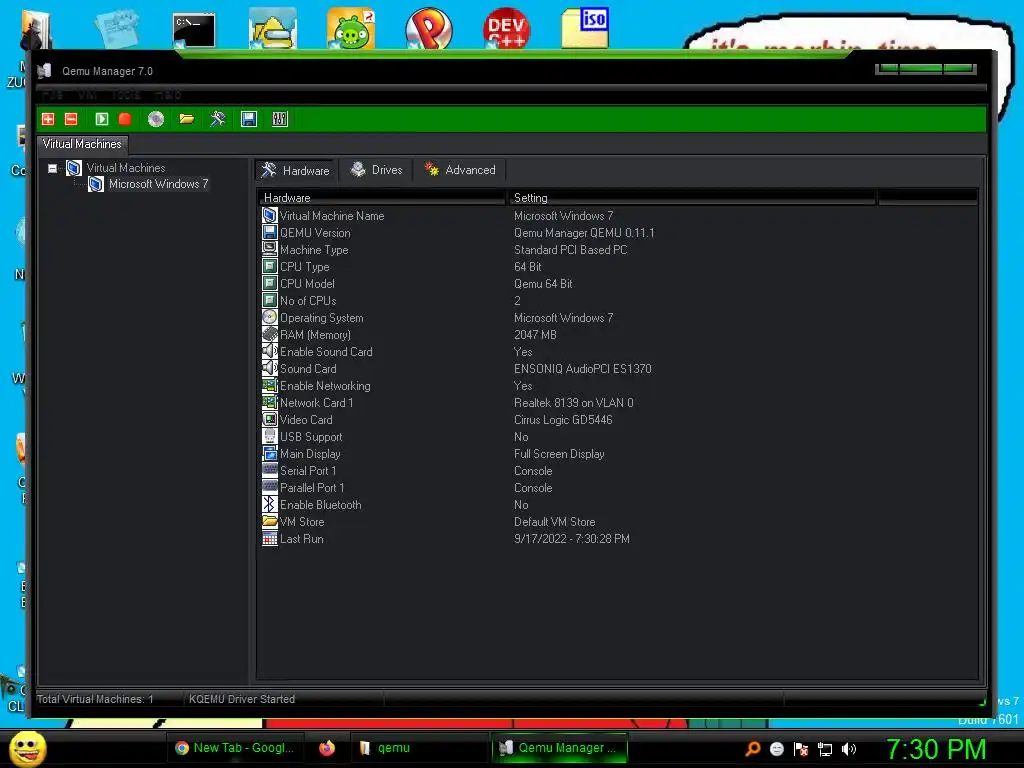Viewport: 1024px width, 768px height.
Task: Select Virtual Machines root tree item
Action: click(x=125, y=168)
